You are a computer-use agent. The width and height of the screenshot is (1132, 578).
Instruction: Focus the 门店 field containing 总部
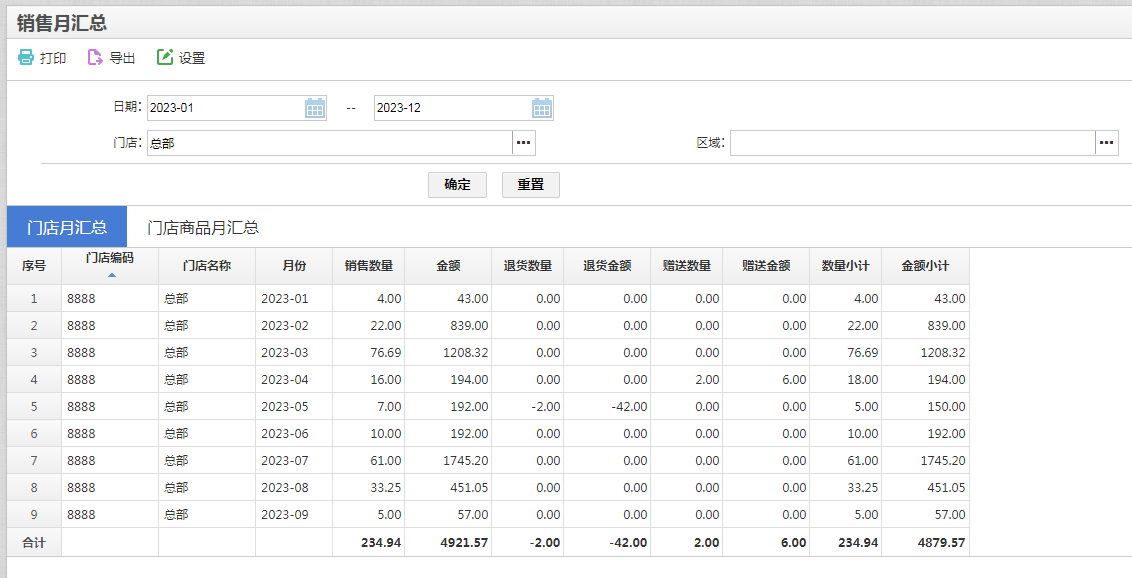(x=330, y=143)
